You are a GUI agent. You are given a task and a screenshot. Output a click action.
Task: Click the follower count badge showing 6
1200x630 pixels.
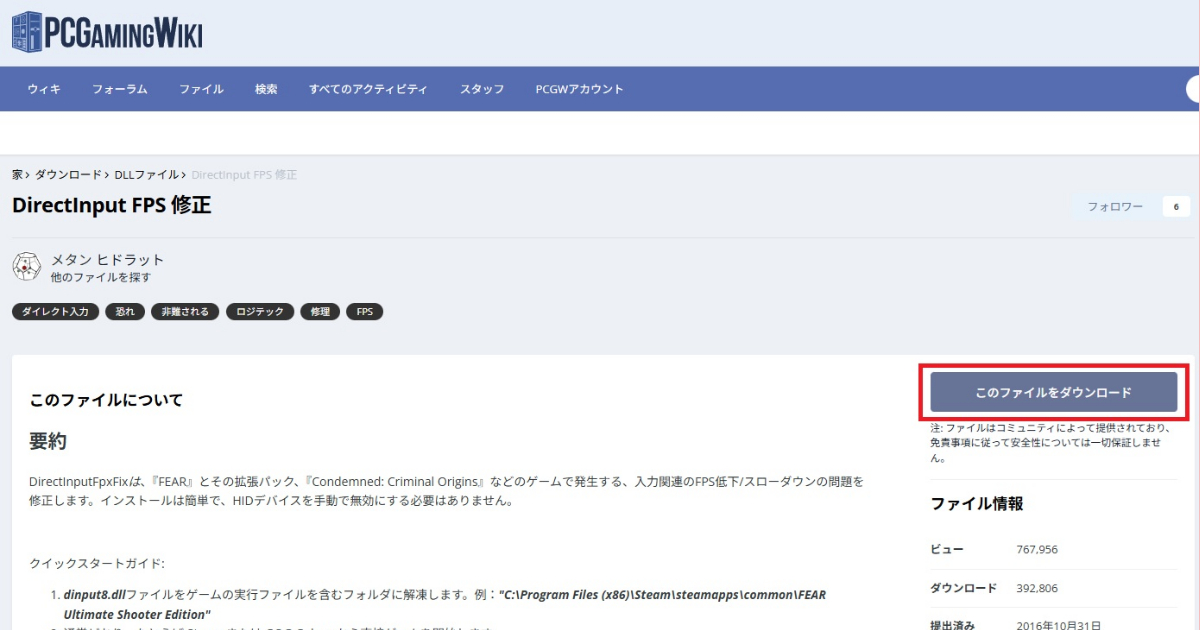coord(1176,206)
